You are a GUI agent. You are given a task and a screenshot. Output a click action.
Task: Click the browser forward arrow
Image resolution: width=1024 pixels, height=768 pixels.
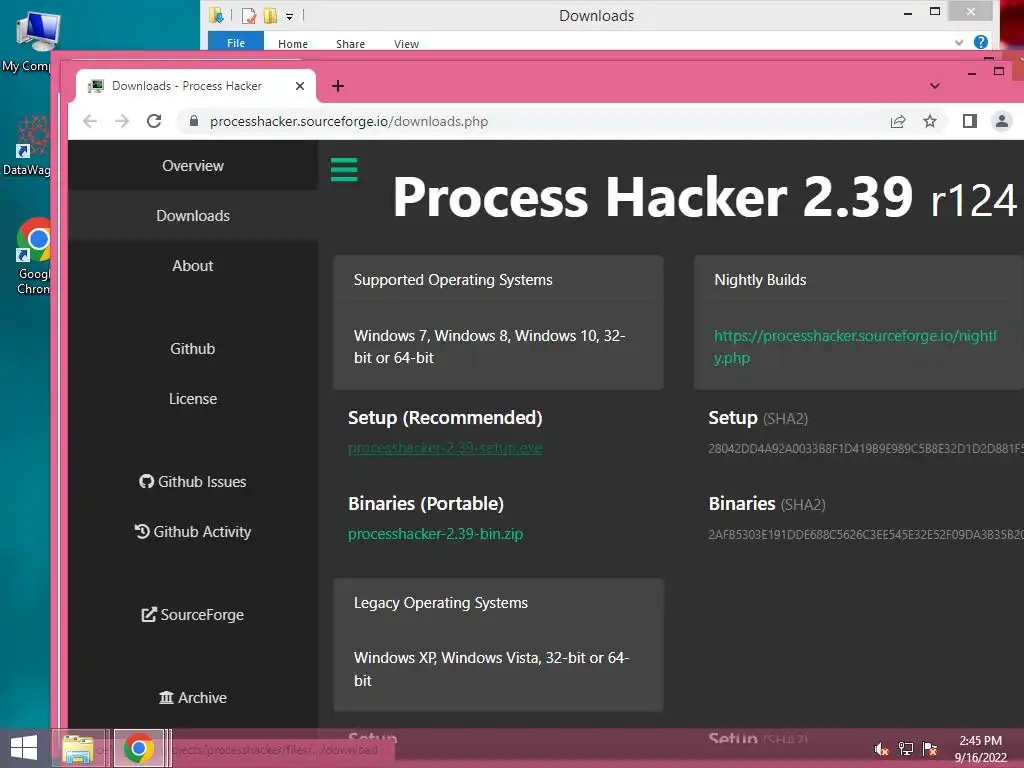click(x=122, y=121)
